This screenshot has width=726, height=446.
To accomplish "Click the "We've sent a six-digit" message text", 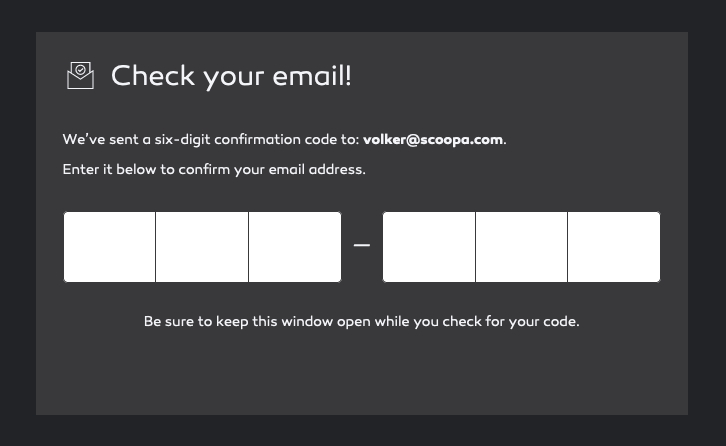I will 150,139.
